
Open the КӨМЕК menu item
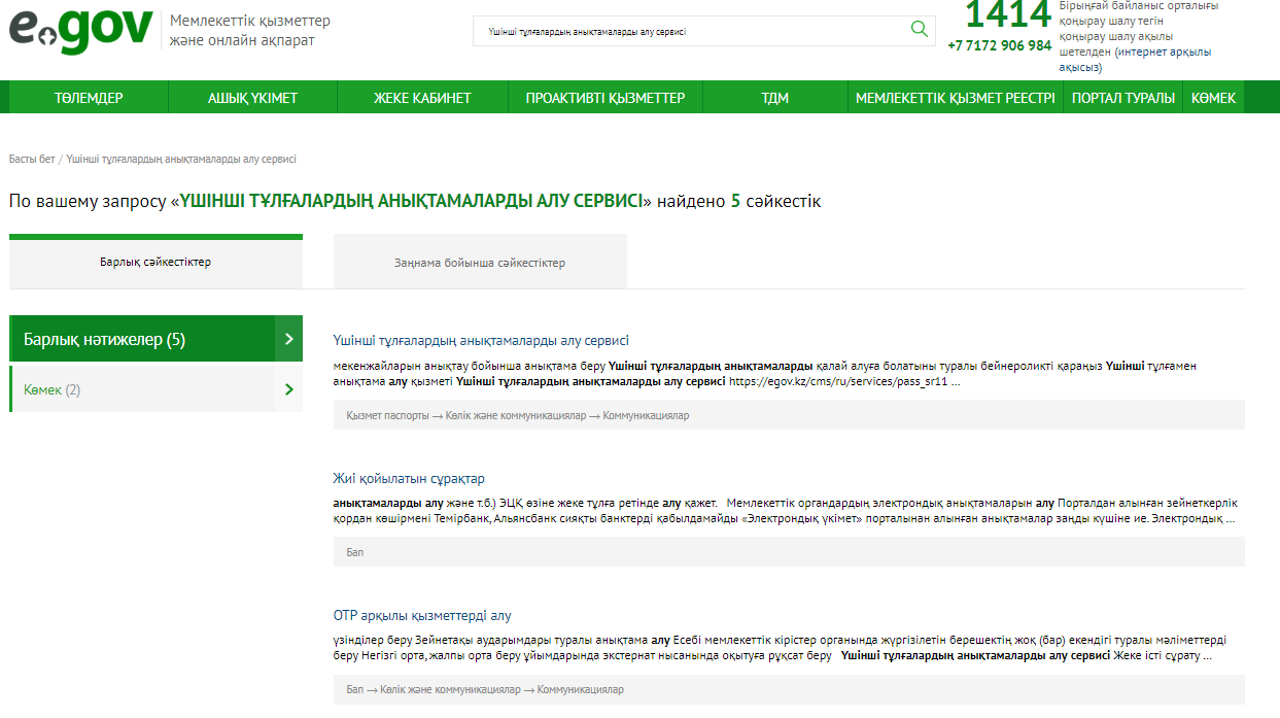[x=1213, y=97]
